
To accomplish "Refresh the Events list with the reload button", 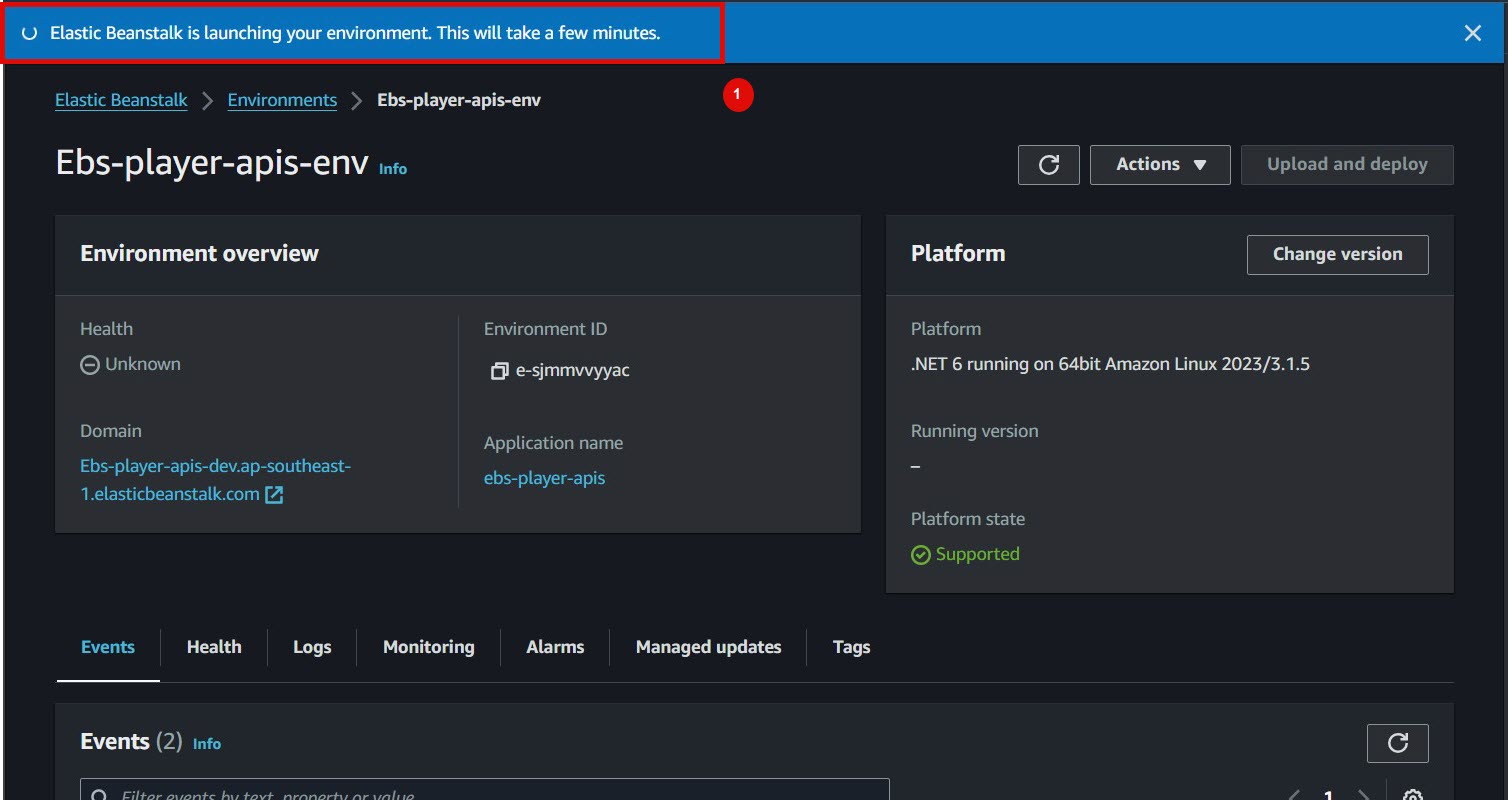I will [x=1397, y=743].
